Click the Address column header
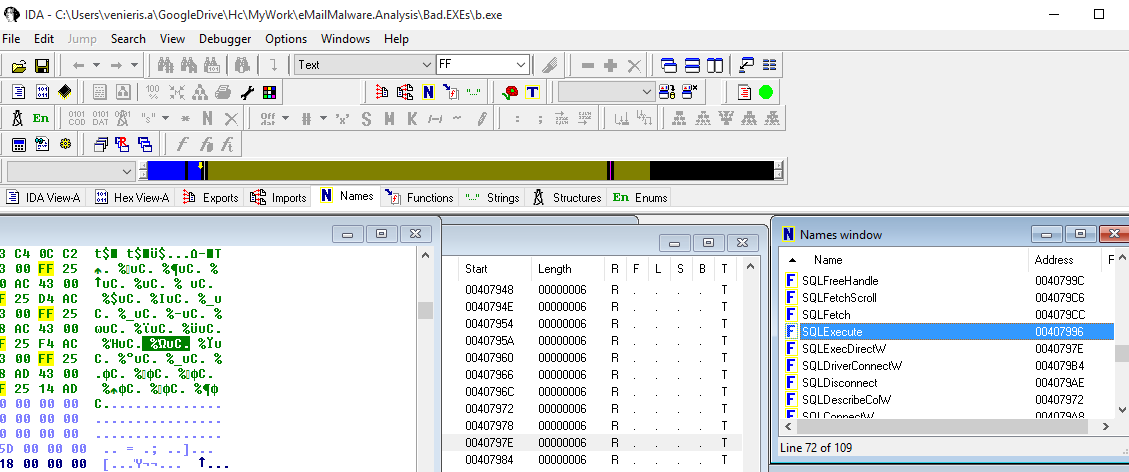Screen dimensions: 1129x472 (x=1054, y=259)
